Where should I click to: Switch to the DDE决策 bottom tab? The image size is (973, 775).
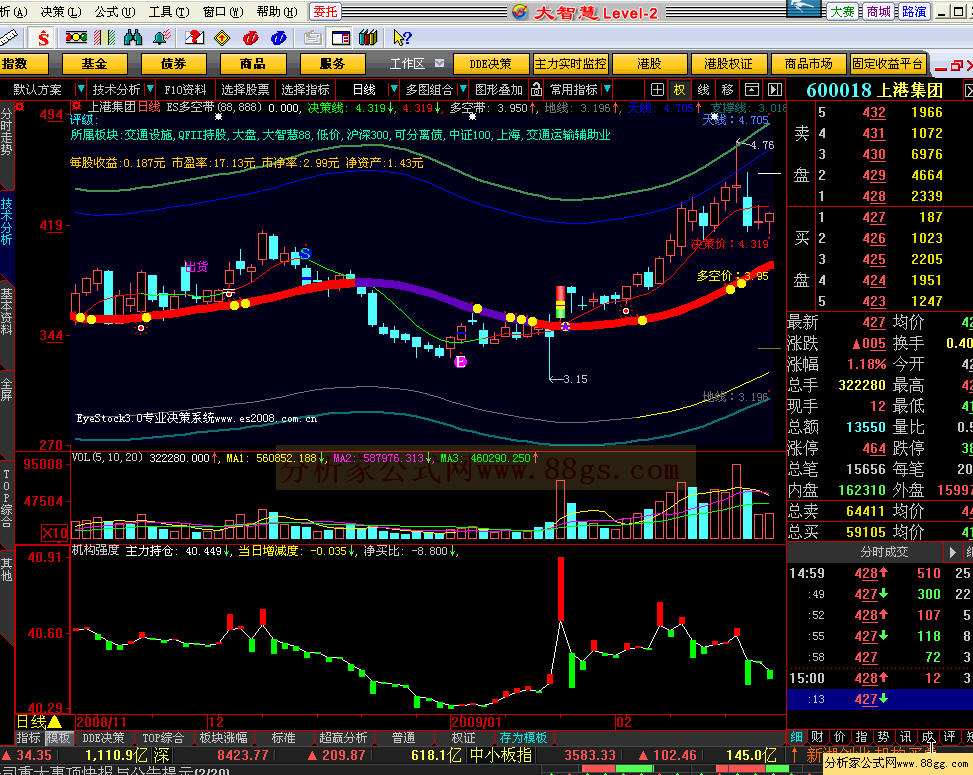[x=103, y=738]
